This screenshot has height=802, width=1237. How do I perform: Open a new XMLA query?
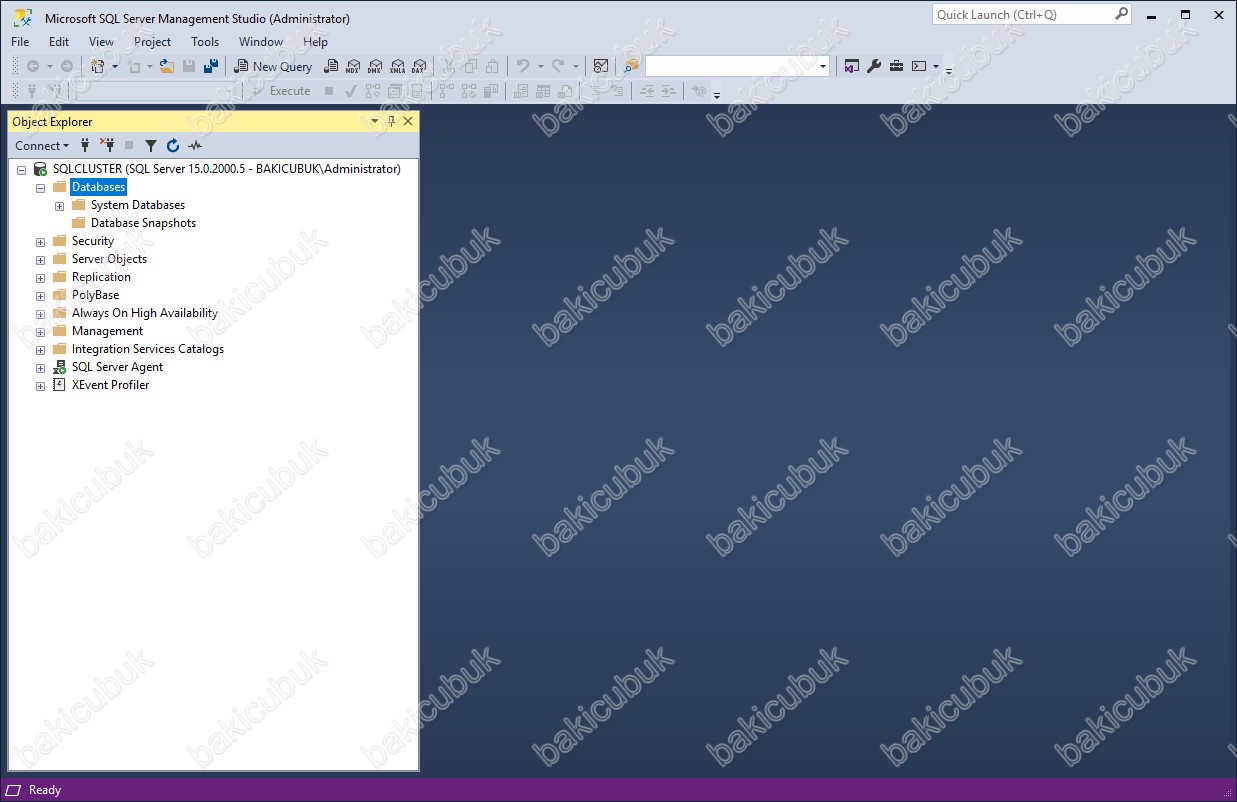coord(397,66)
